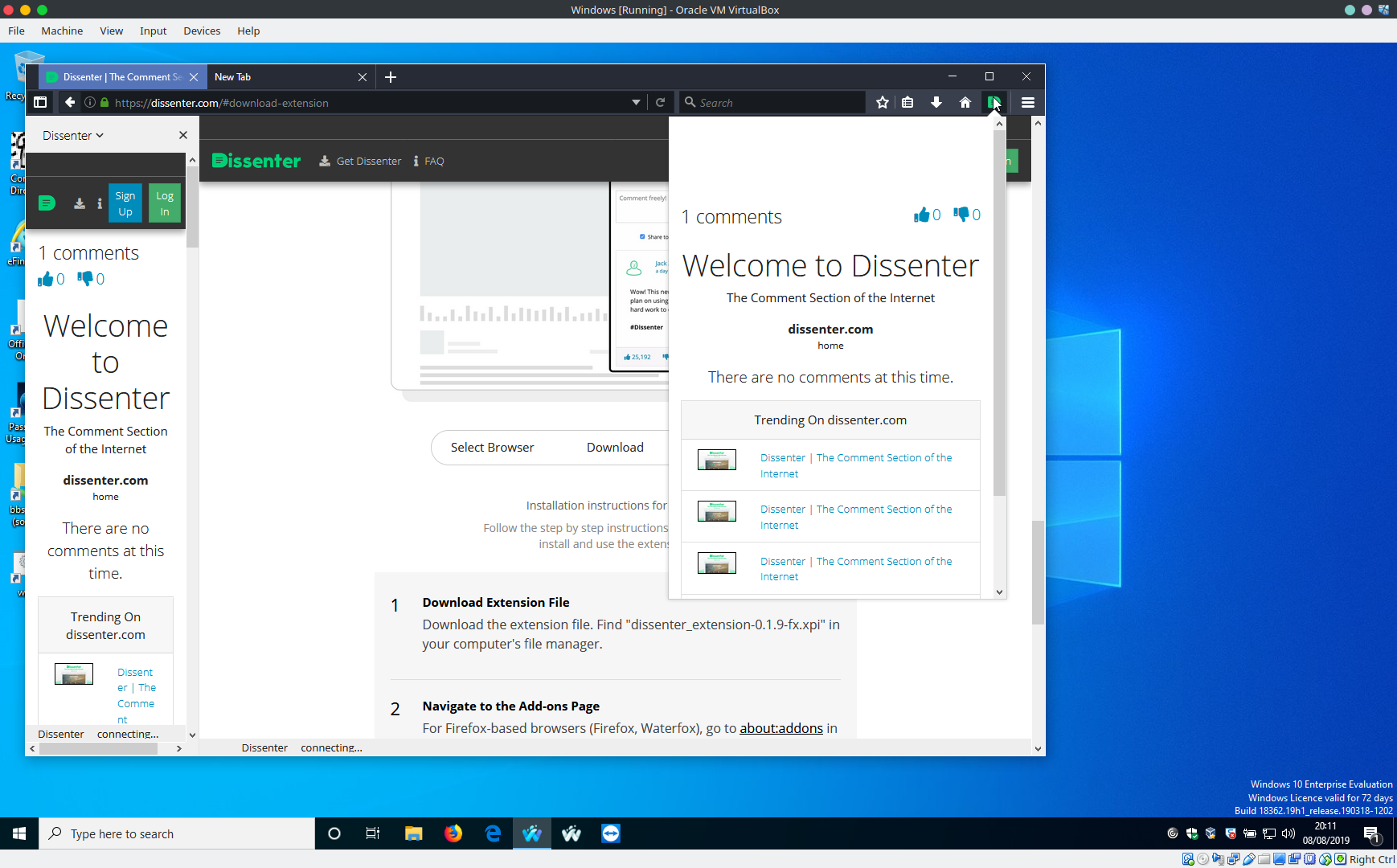Go back with the back arrow

pyautogui.click(x=70, y=102)
